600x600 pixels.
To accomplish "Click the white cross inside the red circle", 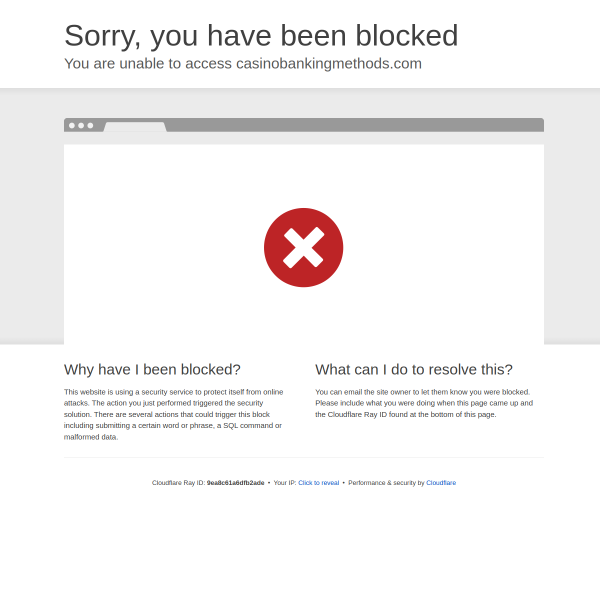I will (303, 248).
